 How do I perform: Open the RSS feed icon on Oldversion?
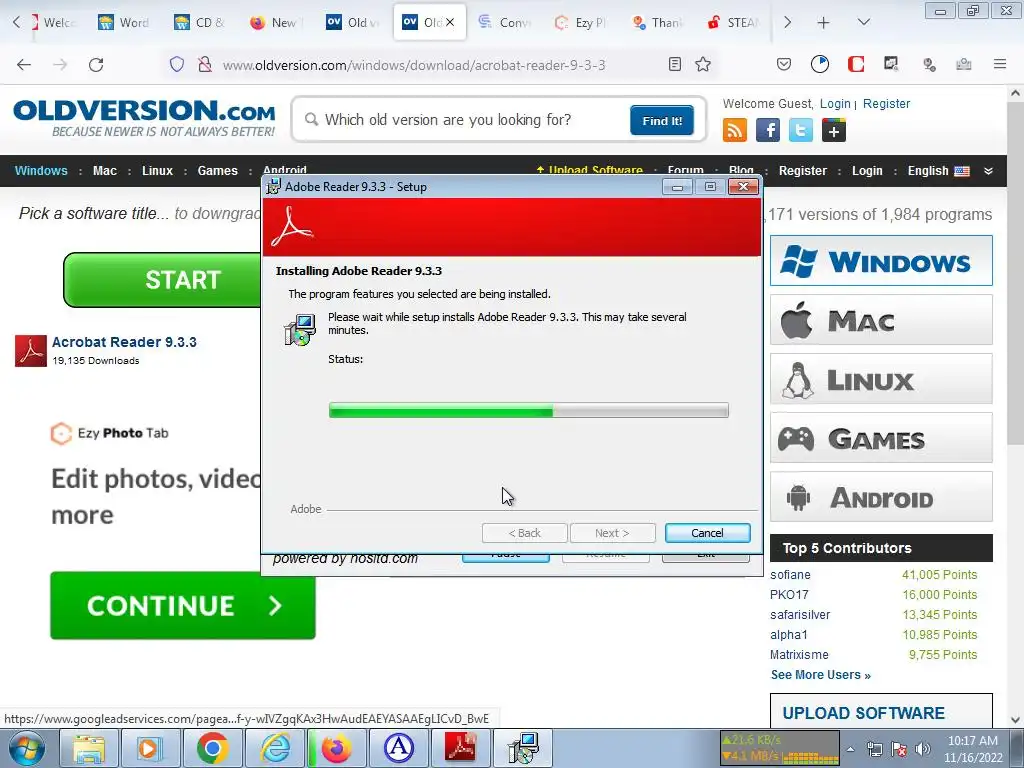point(735,130)
